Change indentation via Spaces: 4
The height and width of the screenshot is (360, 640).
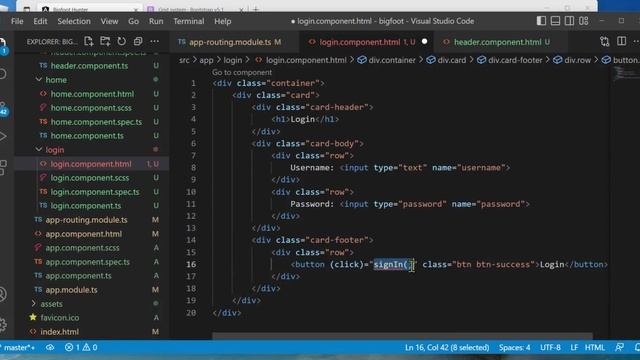(514, 347)
